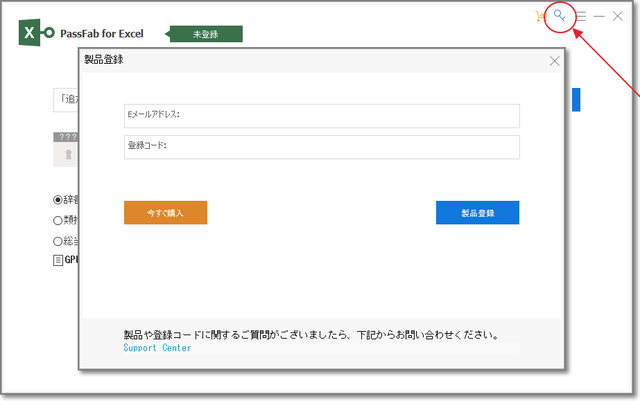Click the file path field behind dialog
The height and width of the screenshot is (401, 640).
[x=66, y=99]
